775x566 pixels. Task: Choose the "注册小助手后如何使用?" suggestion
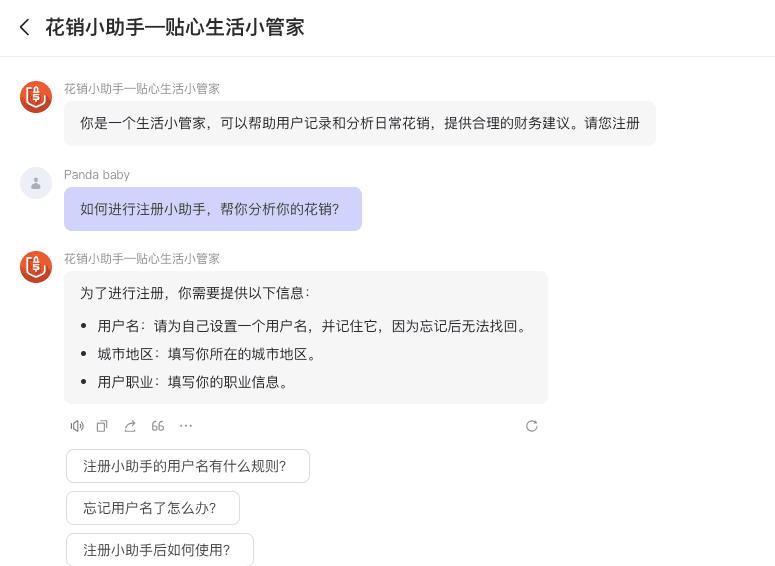point(159,550)
